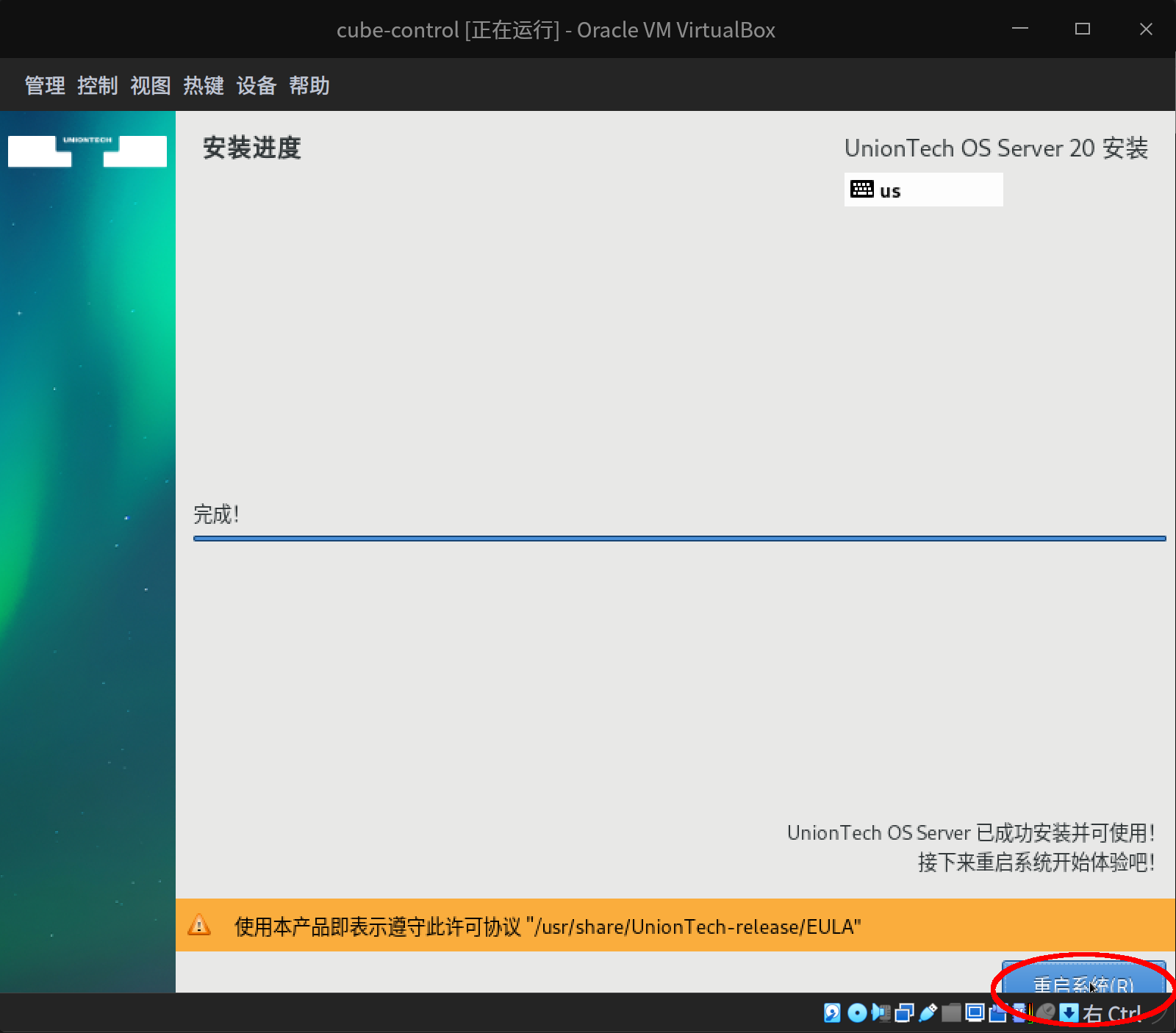Open the hard disk activity indicator
Viewport: 1176px width, 1033px height.
click(832, 1013)
